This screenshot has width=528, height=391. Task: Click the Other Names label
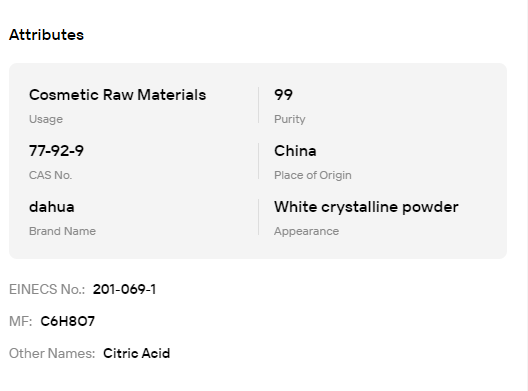(52, 353)
